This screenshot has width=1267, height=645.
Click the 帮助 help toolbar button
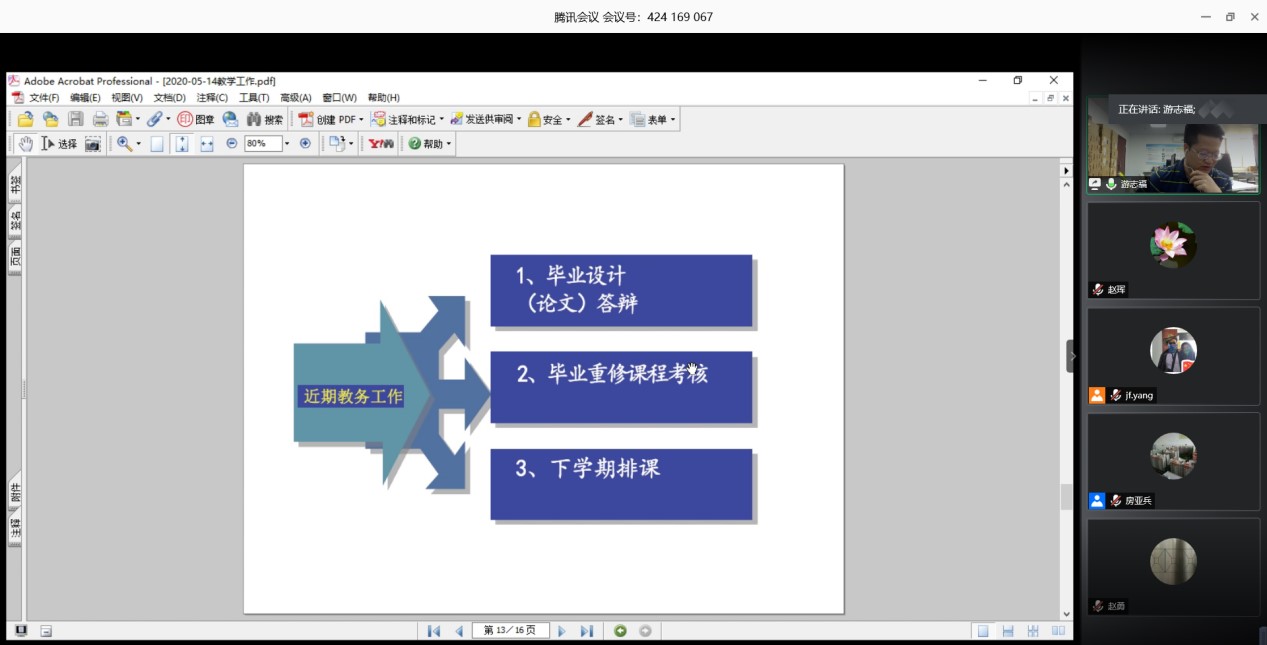tap(430, 144)
